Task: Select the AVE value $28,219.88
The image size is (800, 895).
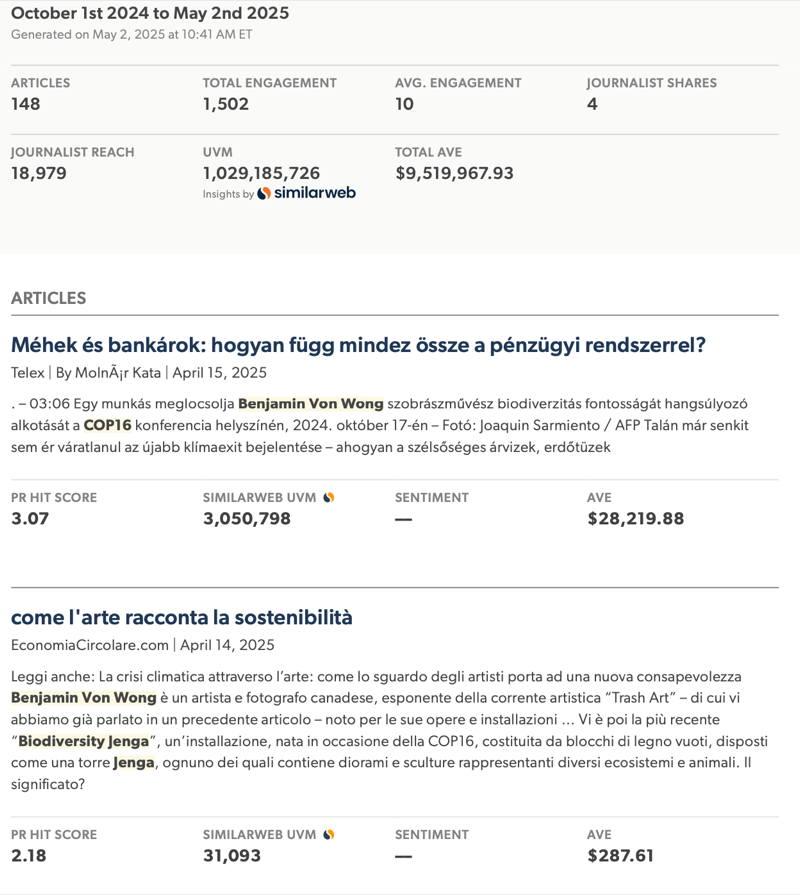Action: tap(635, 518)
